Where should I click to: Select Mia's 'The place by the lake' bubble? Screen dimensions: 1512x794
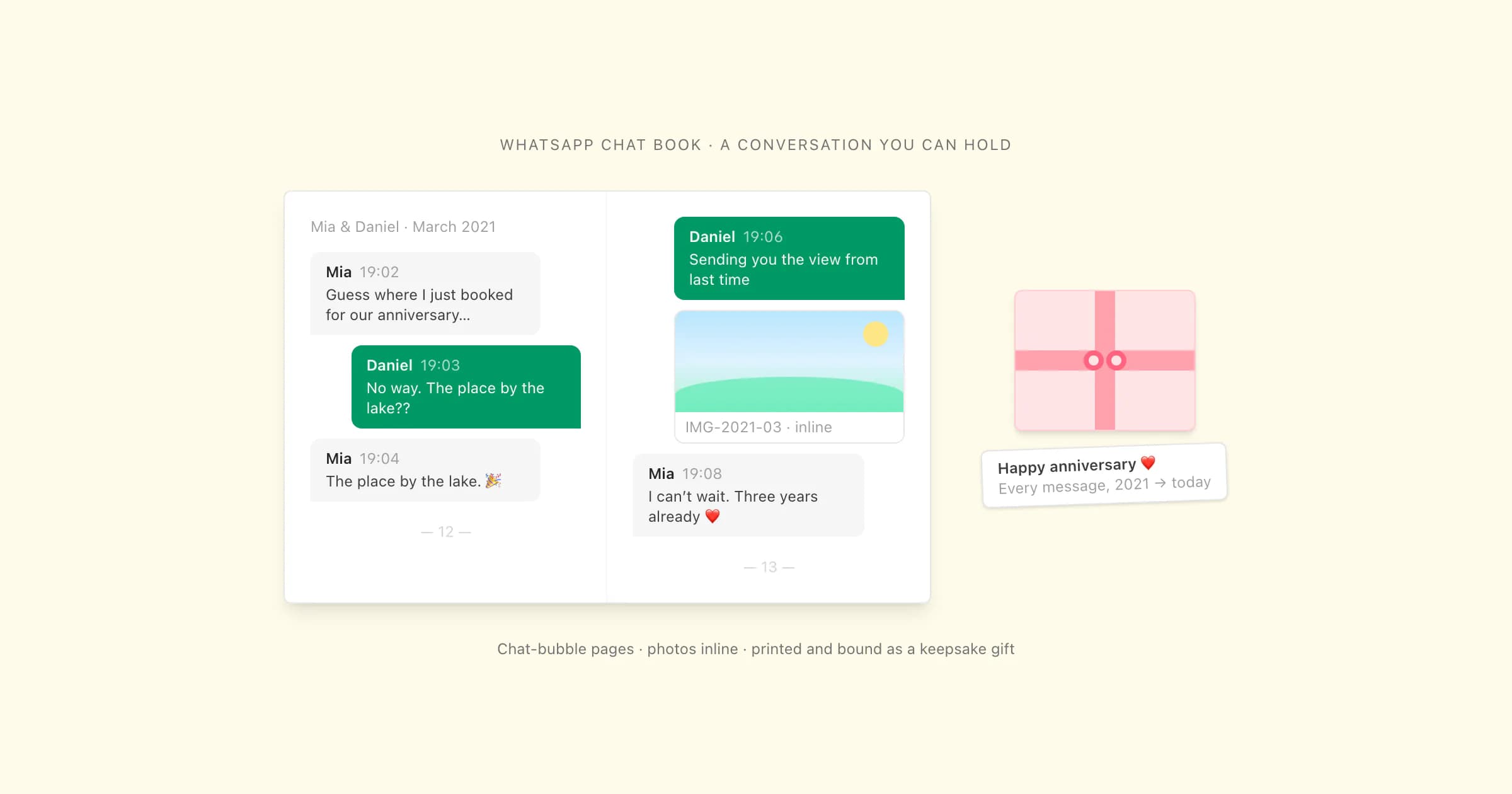[425, 470]
